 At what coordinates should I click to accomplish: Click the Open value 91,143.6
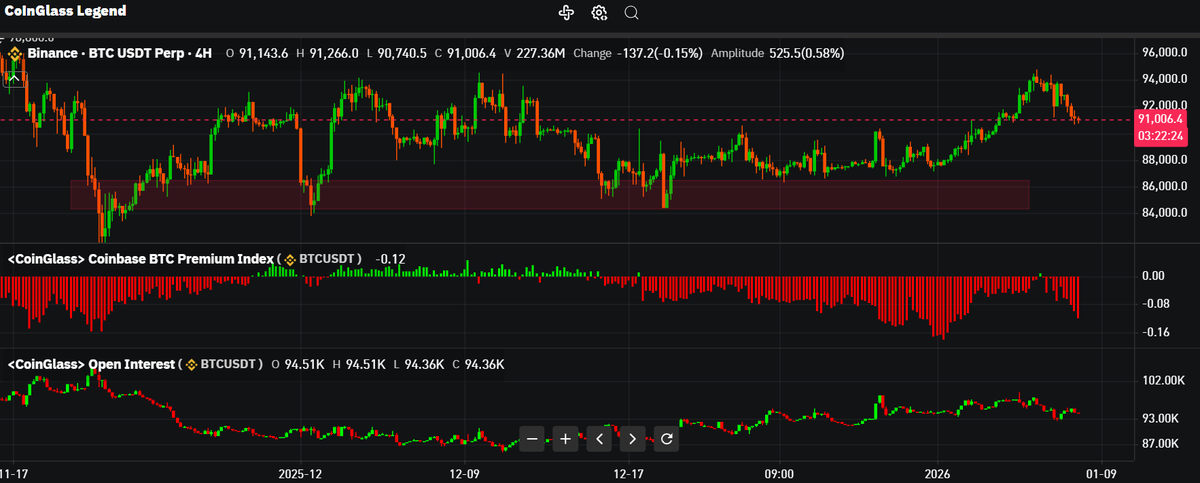point(266,53)
